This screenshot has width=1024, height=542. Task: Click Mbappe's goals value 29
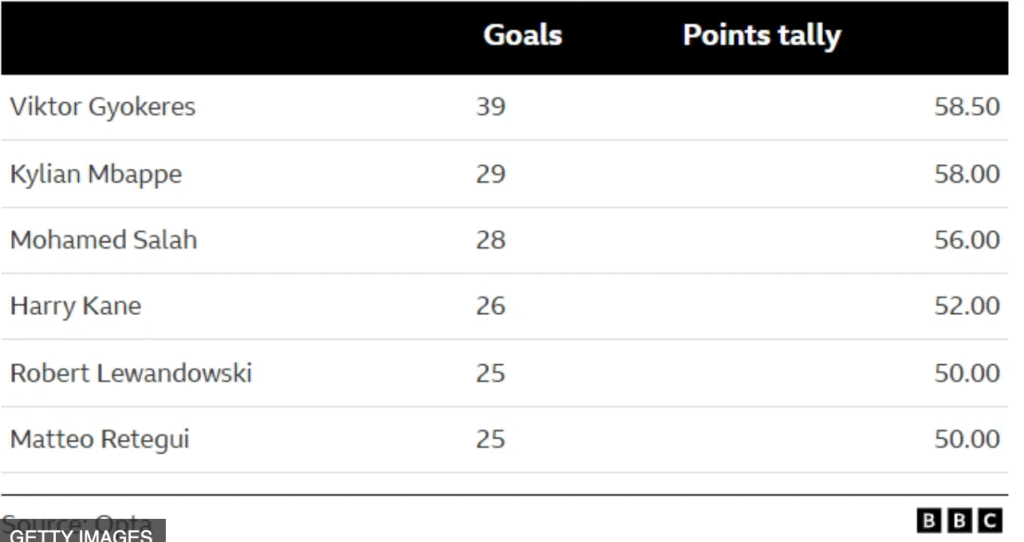pos(490,174)
